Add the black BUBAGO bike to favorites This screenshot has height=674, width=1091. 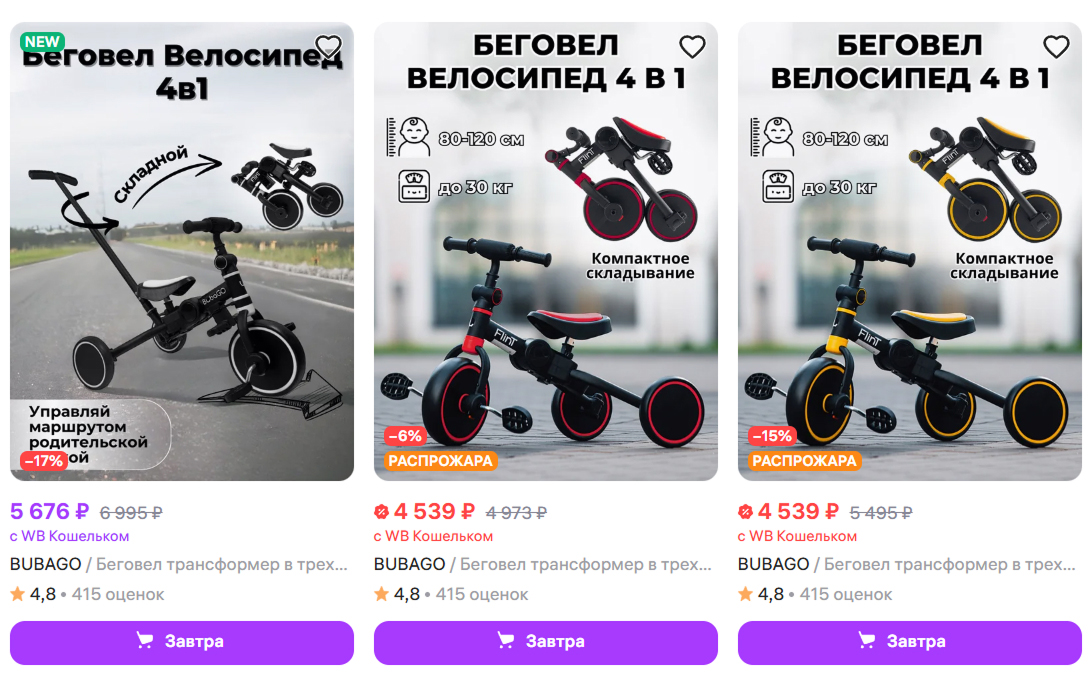click(x=328, y=47)
